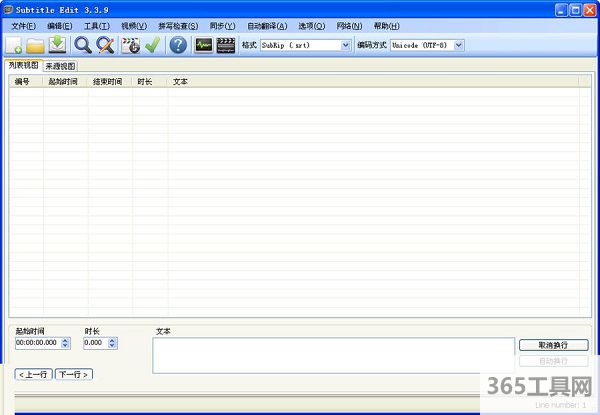Click the start time spinner arrows

pos(66,343)
